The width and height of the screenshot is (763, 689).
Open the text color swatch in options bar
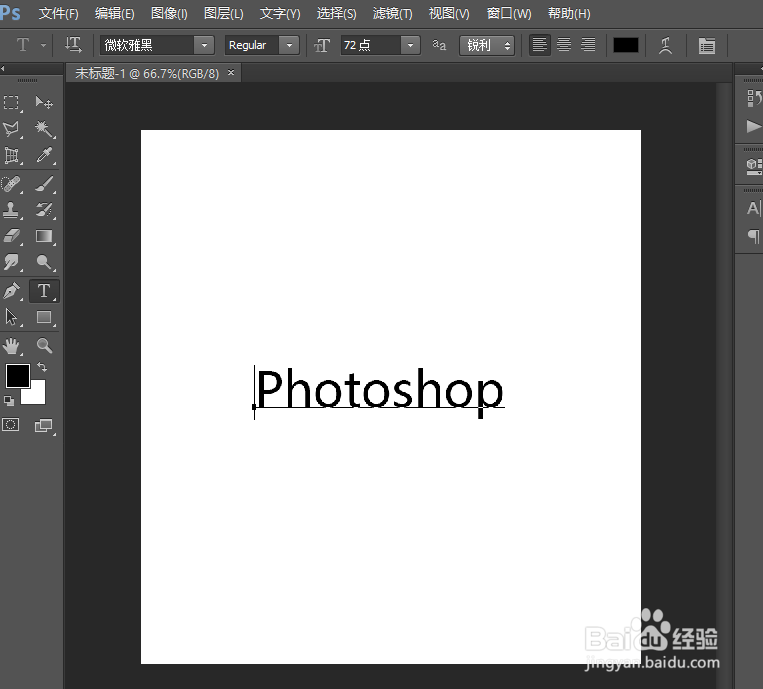click(x=626, y=45)
